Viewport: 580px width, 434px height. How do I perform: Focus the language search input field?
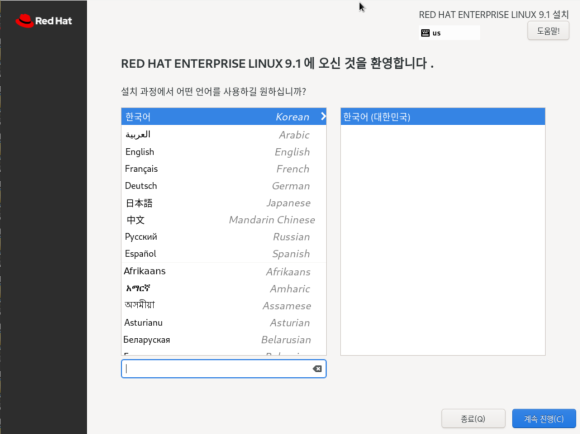[x=223, y=369]
